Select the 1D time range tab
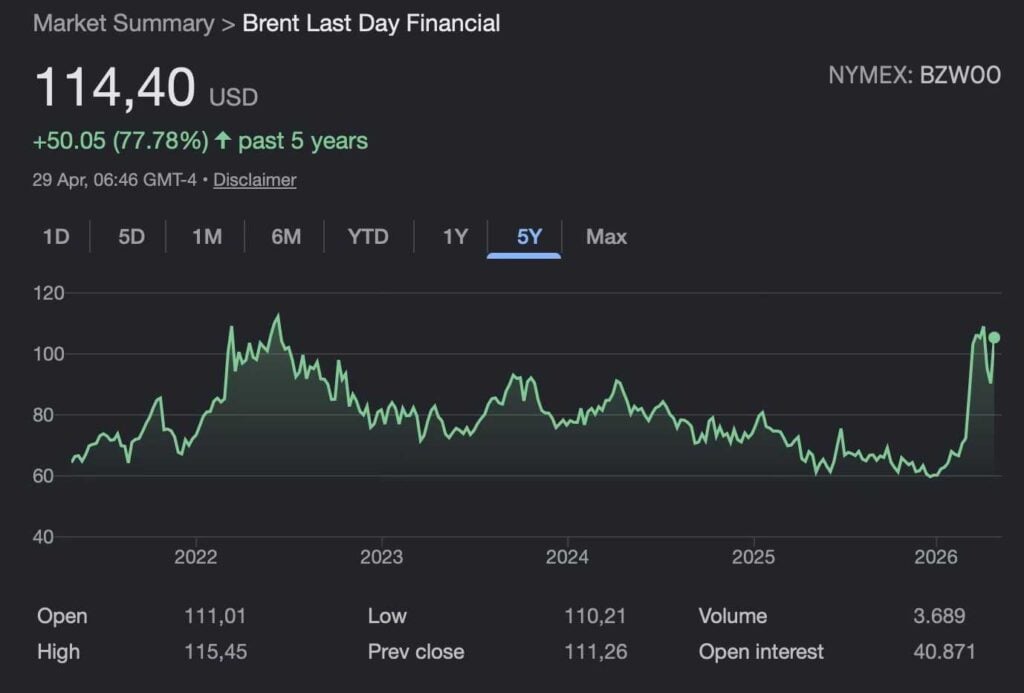The width and height of the screenshot is (1024, 693). pyautogui.click(x=56, y=237)
